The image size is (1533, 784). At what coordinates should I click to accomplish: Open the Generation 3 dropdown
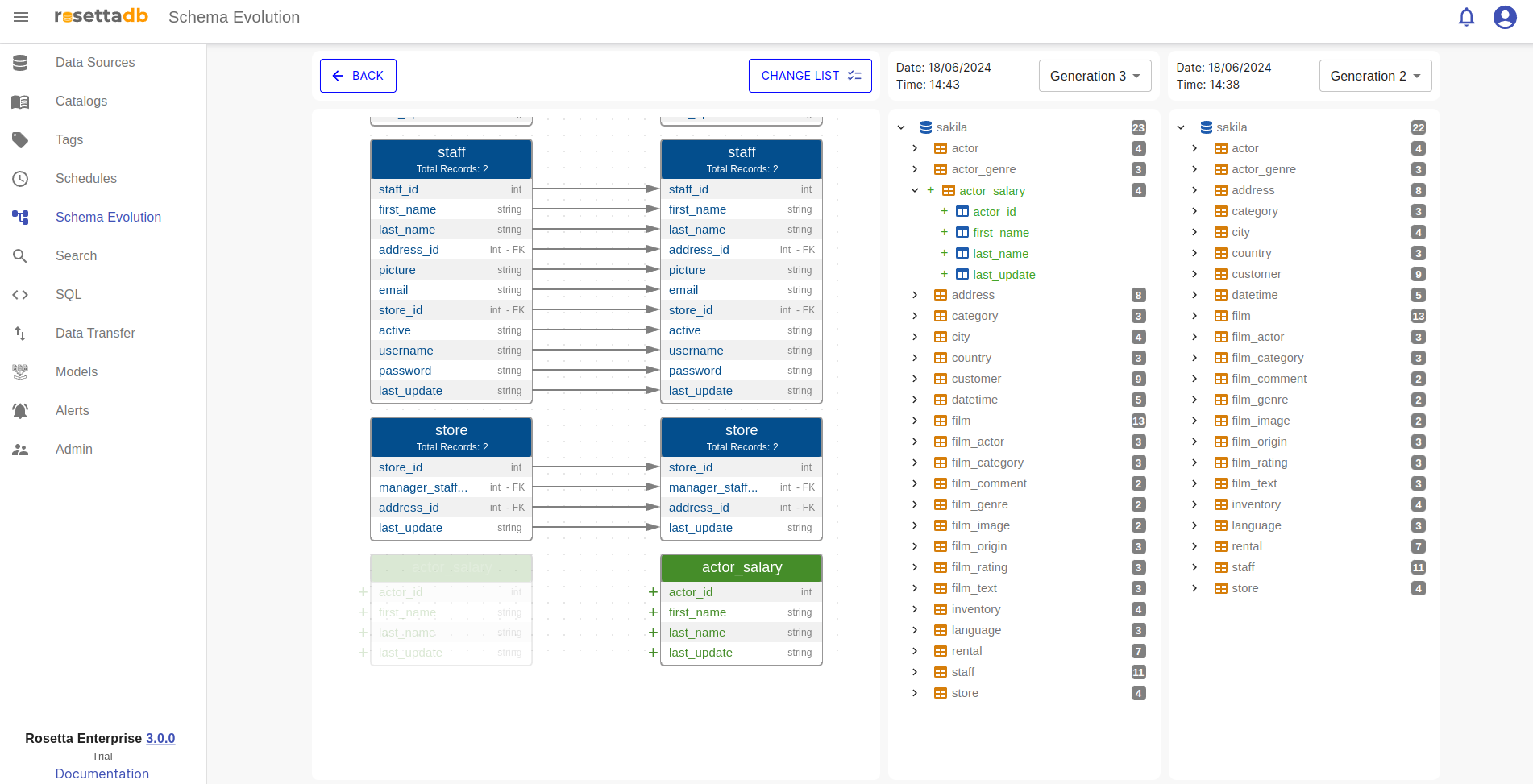[1094, 76]
